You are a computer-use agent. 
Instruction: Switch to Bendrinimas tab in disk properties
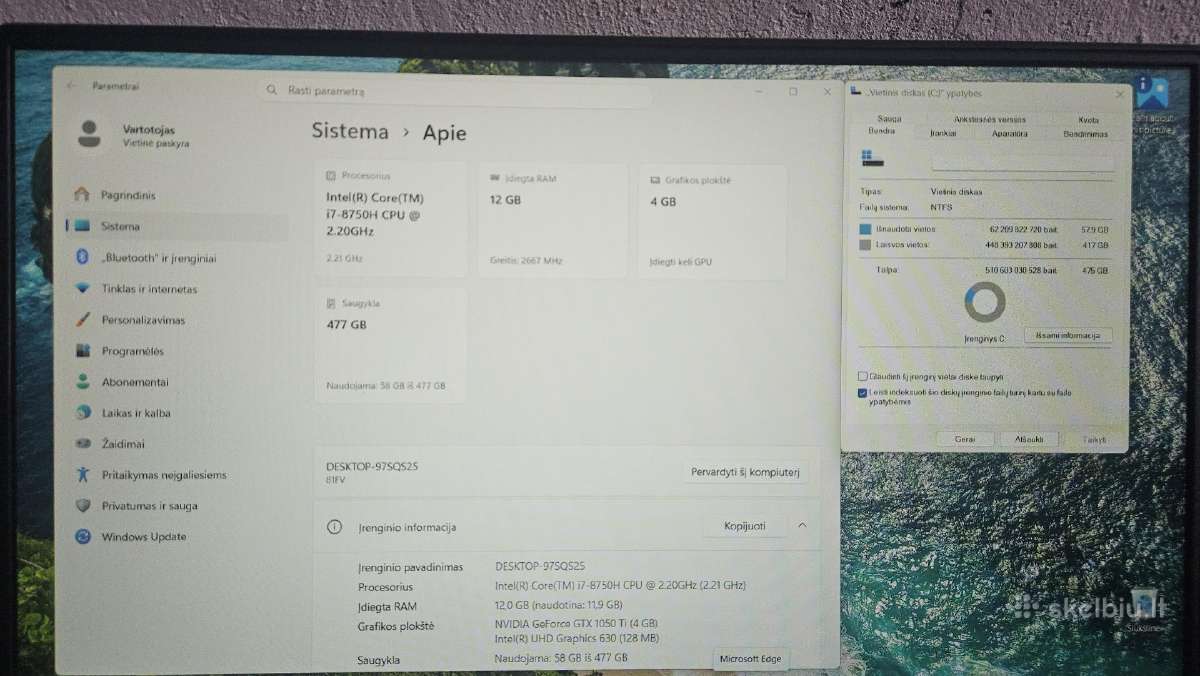tap(1085, 134)
